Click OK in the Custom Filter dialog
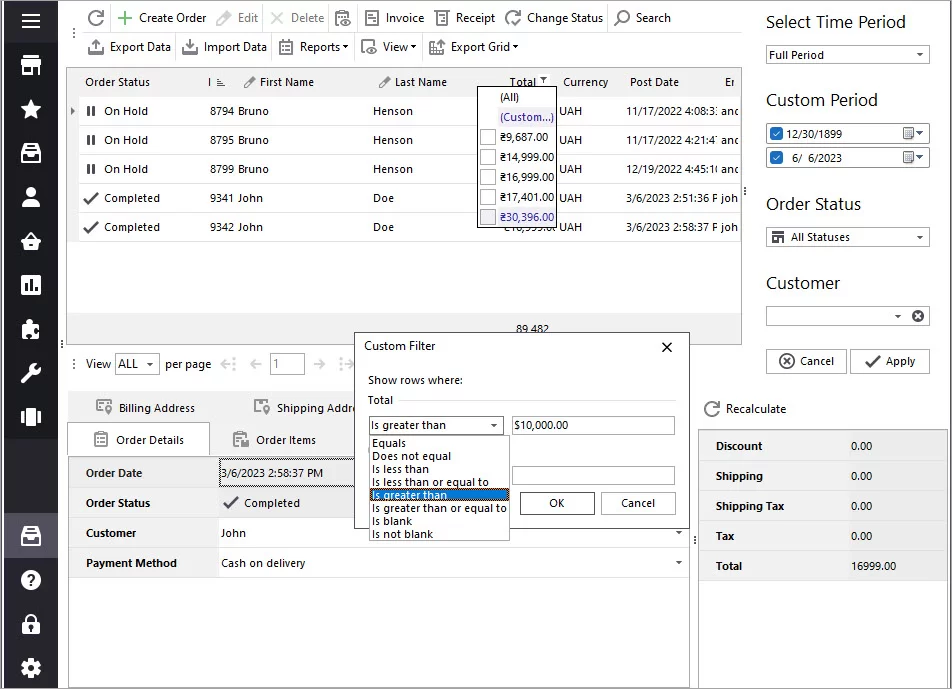Viewport: 952px width, 689px height. 557,503
